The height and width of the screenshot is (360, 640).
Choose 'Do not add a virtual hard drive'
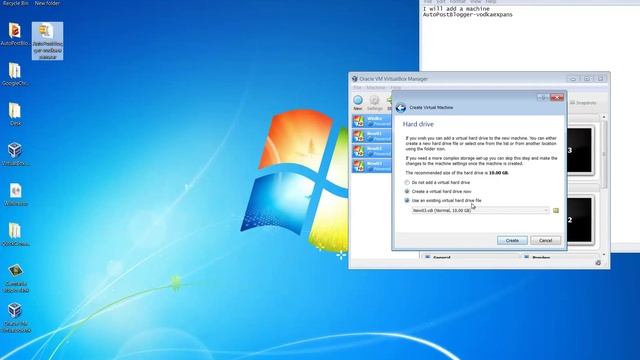point(437,182)
